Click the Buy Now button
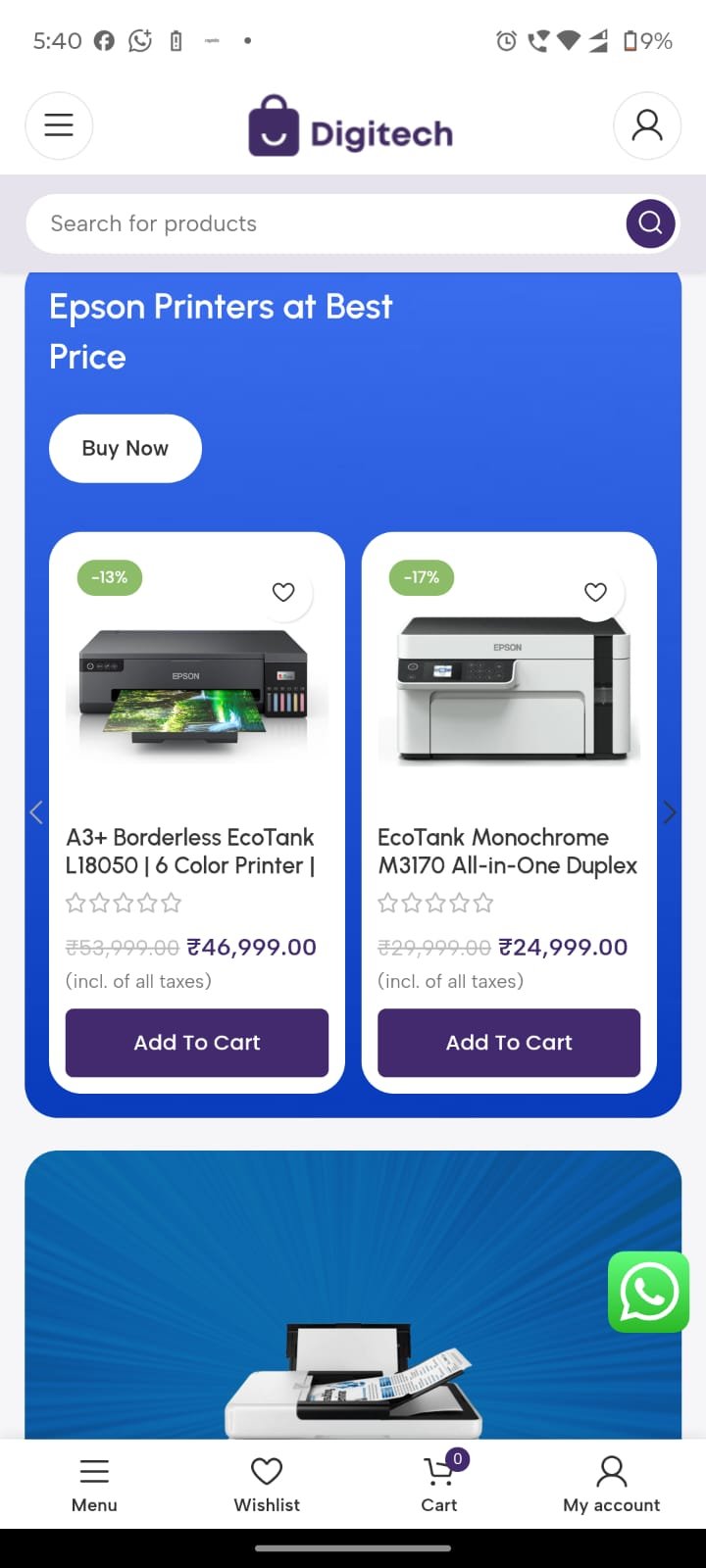The height and width of the screenshot is (1568, 706). (x=126, y=448)
